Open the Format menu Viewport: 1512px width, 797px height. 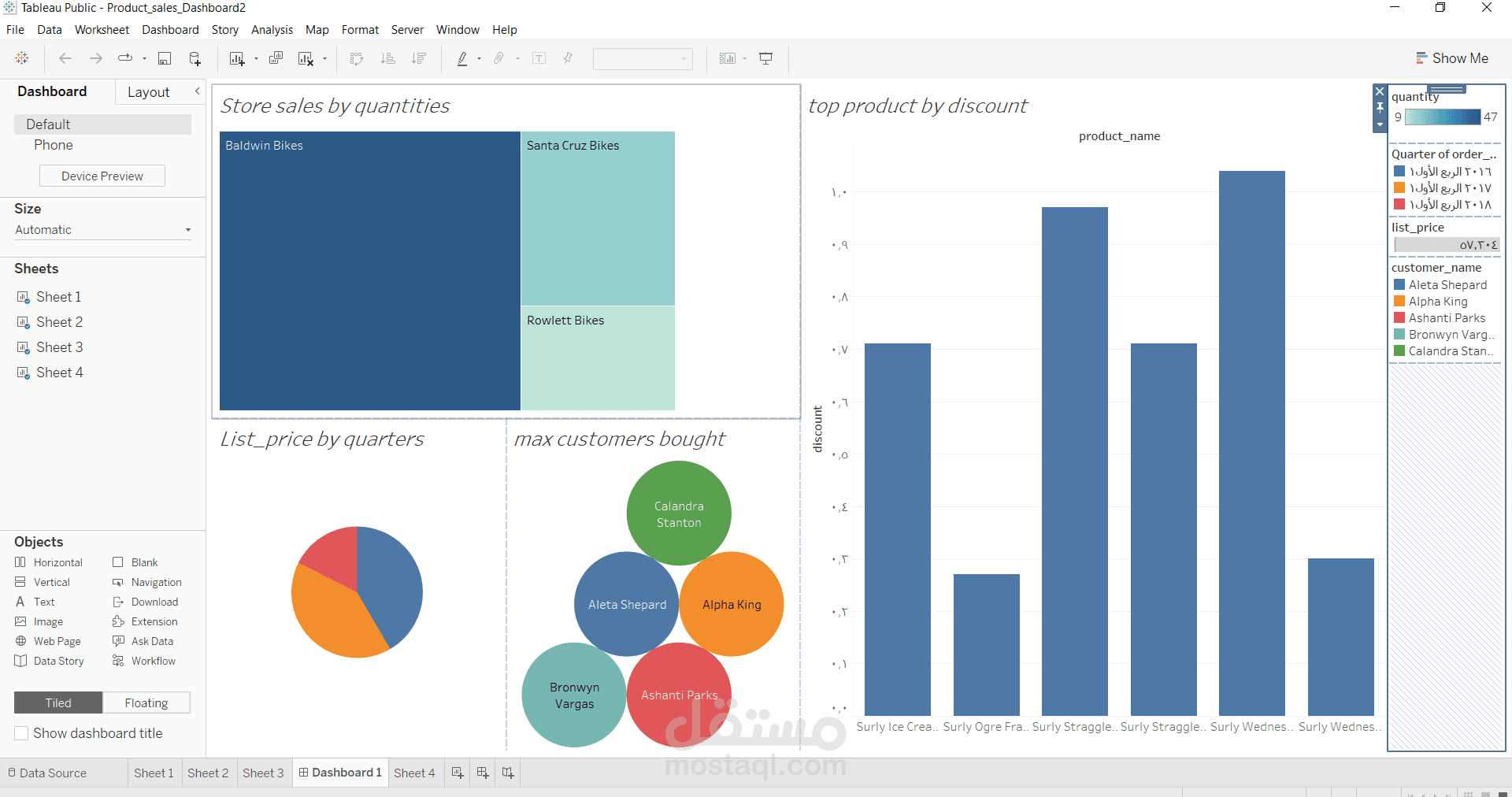pos(360,30)
